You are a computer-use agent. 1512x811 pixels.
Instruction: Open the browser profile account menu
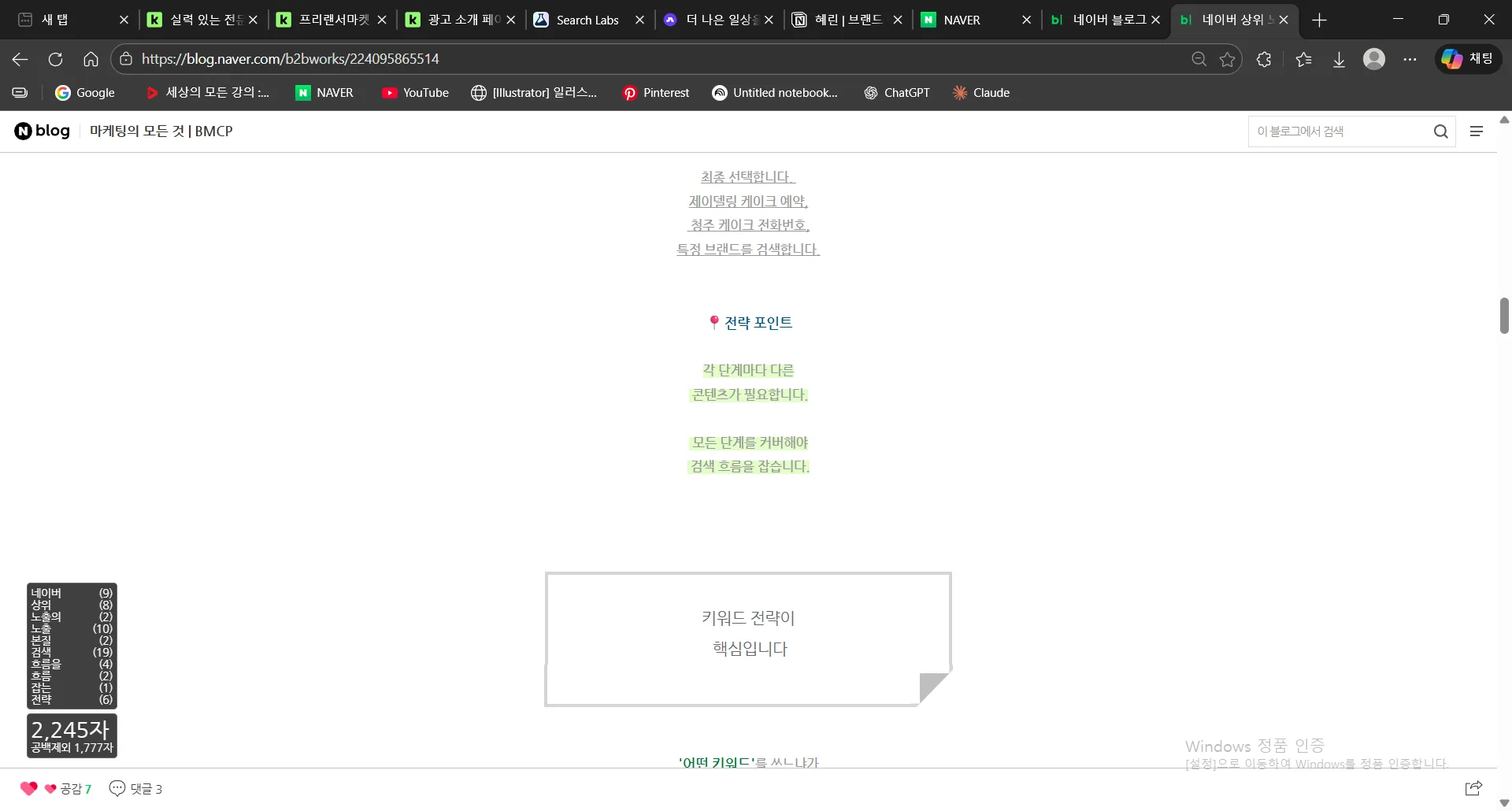(x=1374, y=58)
